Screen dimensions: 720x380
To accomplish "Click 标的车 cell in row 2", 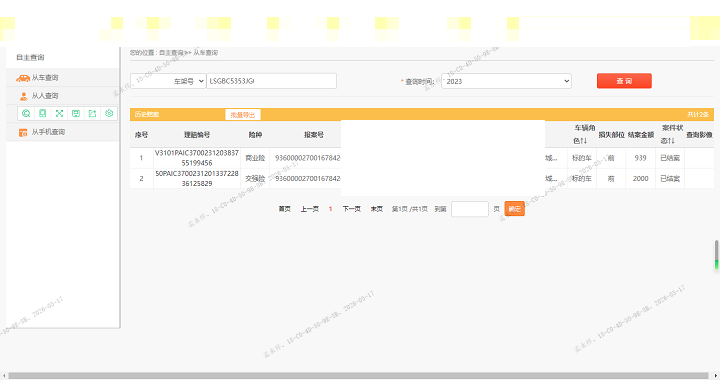I will (x=582, y=179).
